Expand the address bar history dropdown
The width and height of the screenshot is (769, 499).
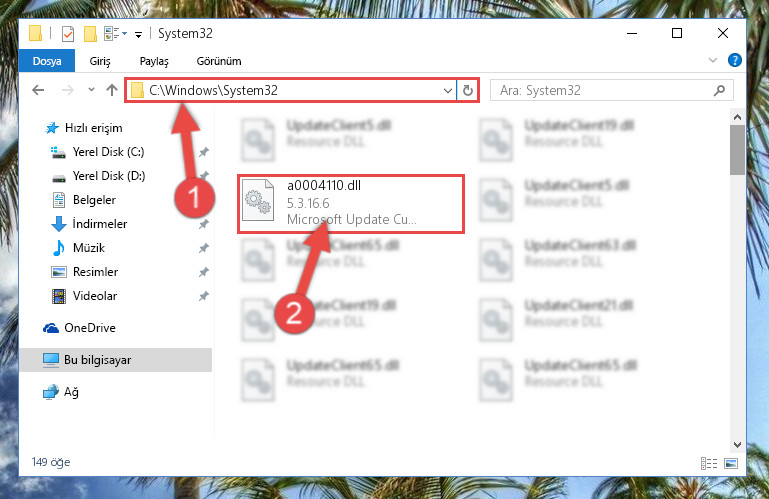click(447, 91)
